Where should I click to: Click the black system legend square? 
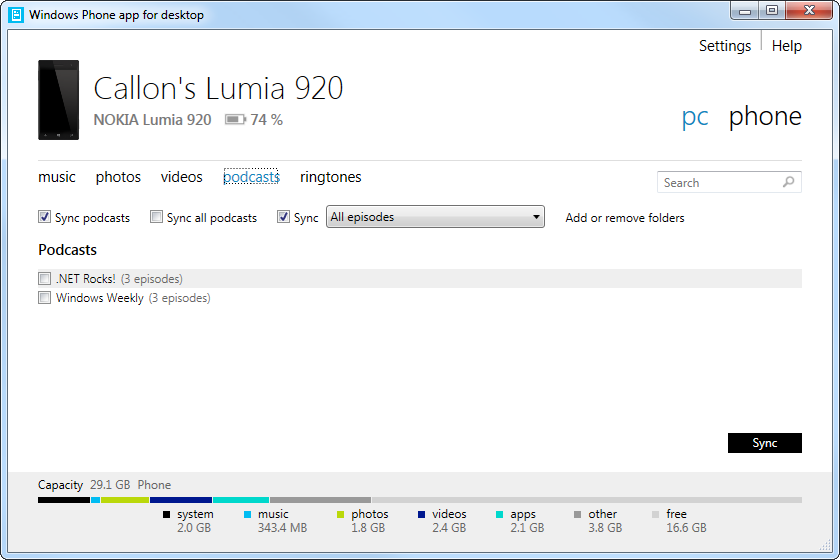[166, 515]
